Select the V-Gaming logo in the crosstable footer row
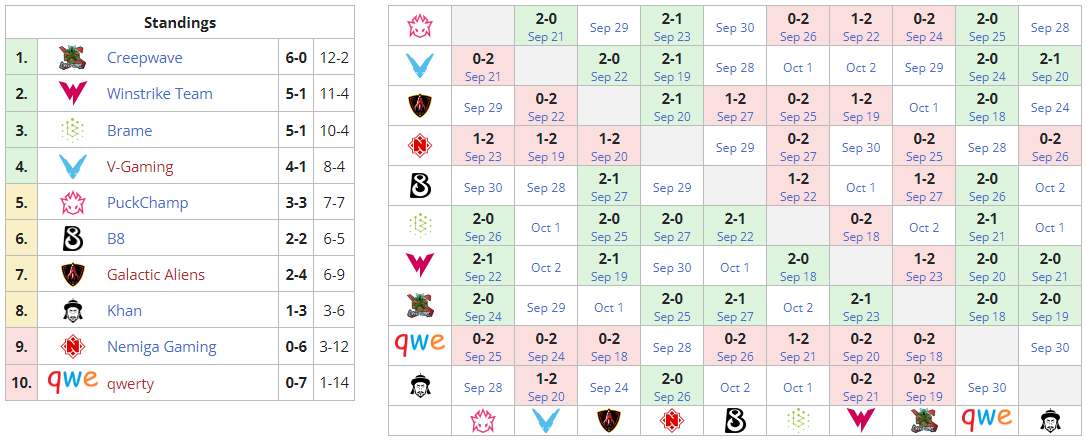The height and width of the screenshot is (444, 1087). click(546, 420)
